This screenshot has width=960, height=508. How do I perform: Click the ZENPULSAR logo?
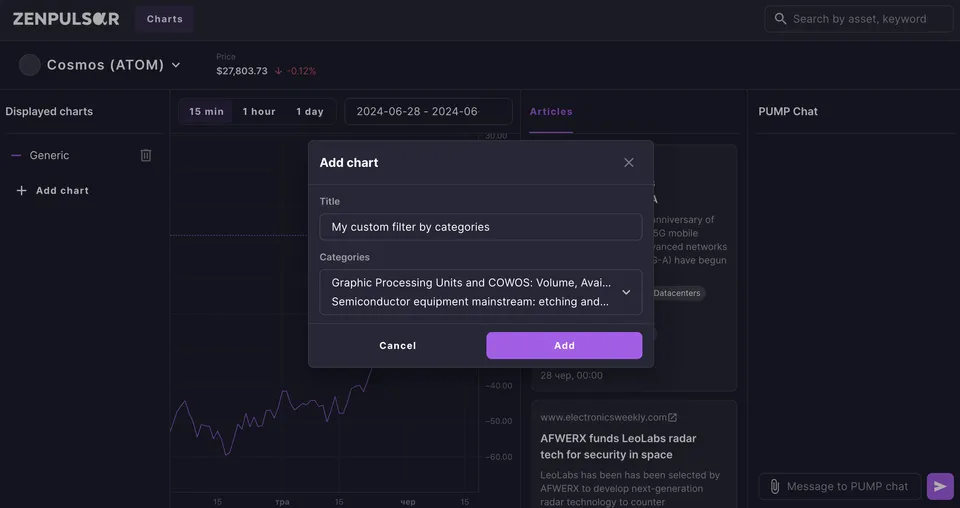[x=66, y=19]
